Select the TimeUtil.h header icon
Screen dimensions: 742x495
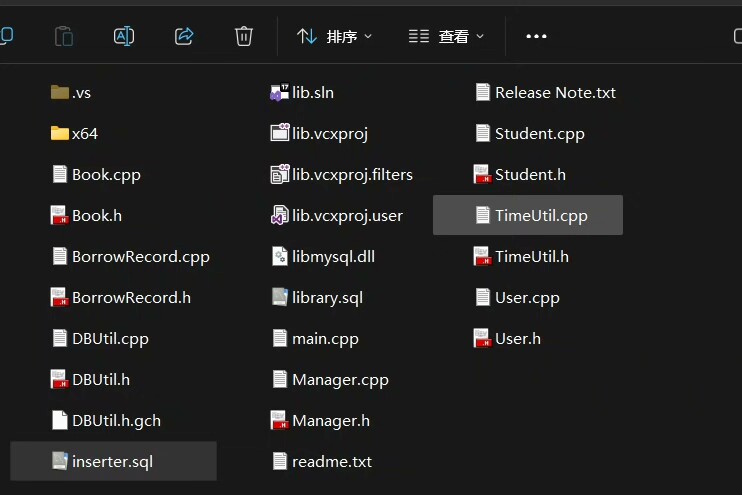pos(482,256)
